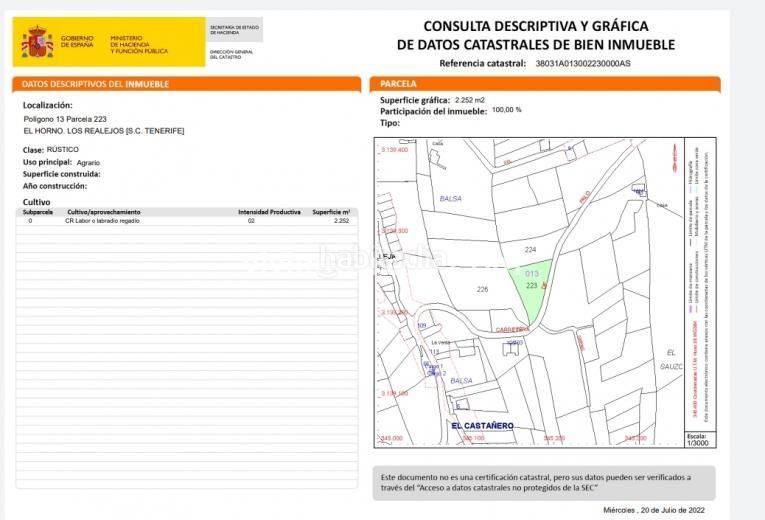Viewport: 765px width, 520px height.
Task: Click the 'Agrario' main-use value
Action: pyautogui.click(x=88, y=162)
